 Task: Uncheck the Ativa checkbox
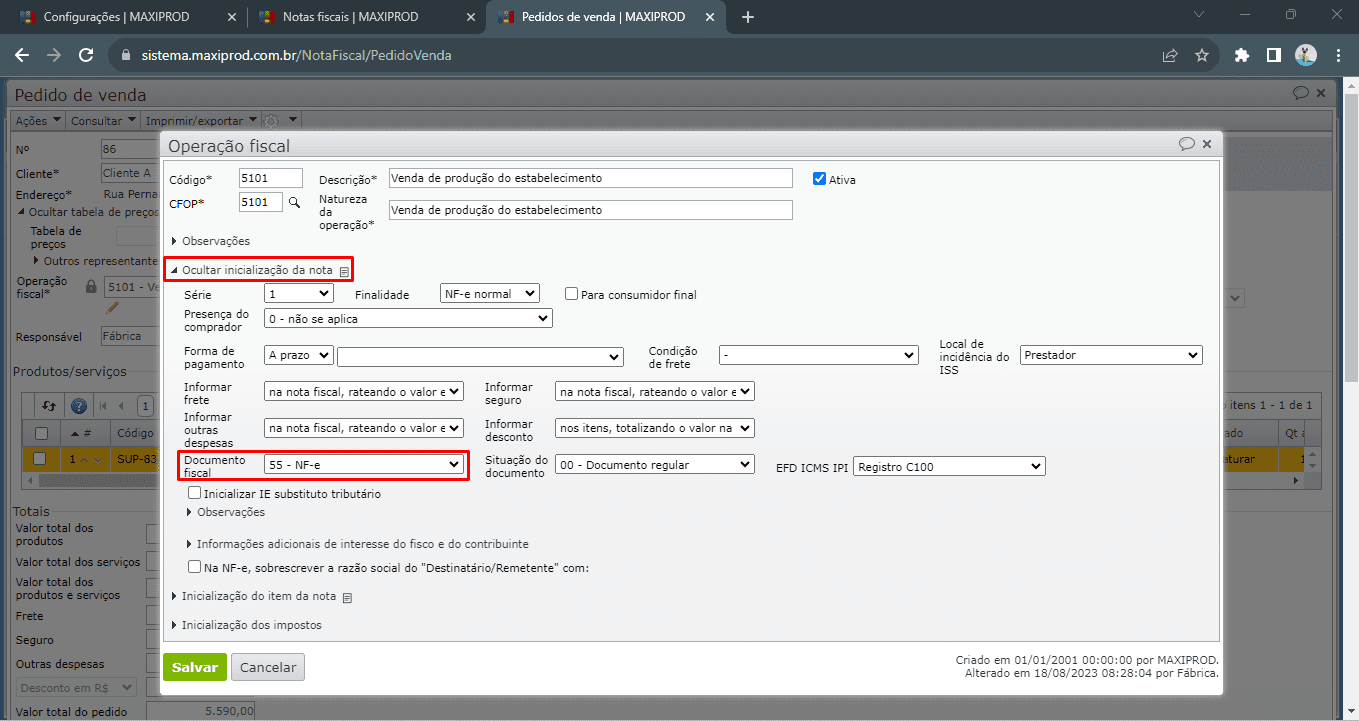pos(820,179)
